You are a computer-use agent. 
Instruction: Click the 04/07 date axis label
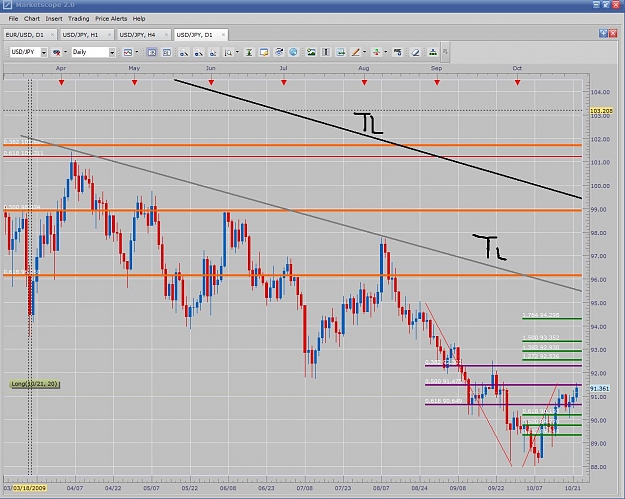pyautogui.click(x=75, y=488)
